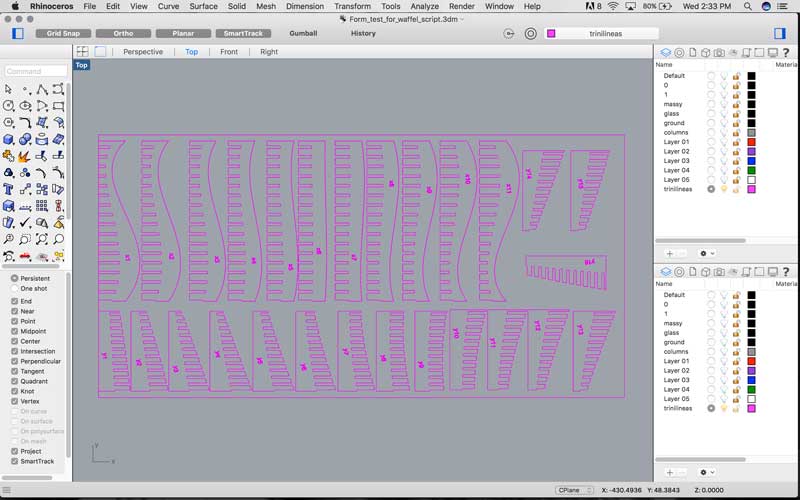Click the upper layers panel horizontal scrollbar
This screenshot has height=500, width=800.
pos(701,240)
